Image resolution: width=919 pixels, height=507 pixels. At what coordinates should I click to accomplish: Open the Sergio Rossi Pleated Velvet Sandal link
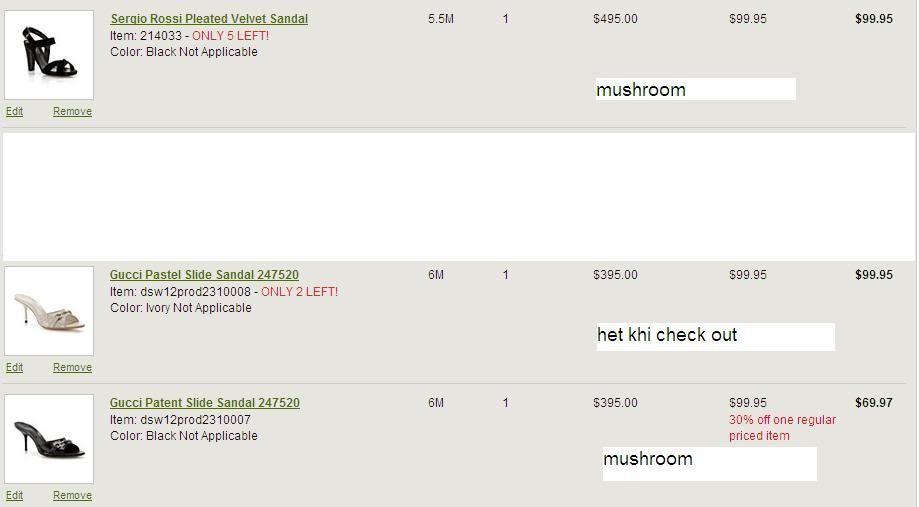[x=209, y=19]
